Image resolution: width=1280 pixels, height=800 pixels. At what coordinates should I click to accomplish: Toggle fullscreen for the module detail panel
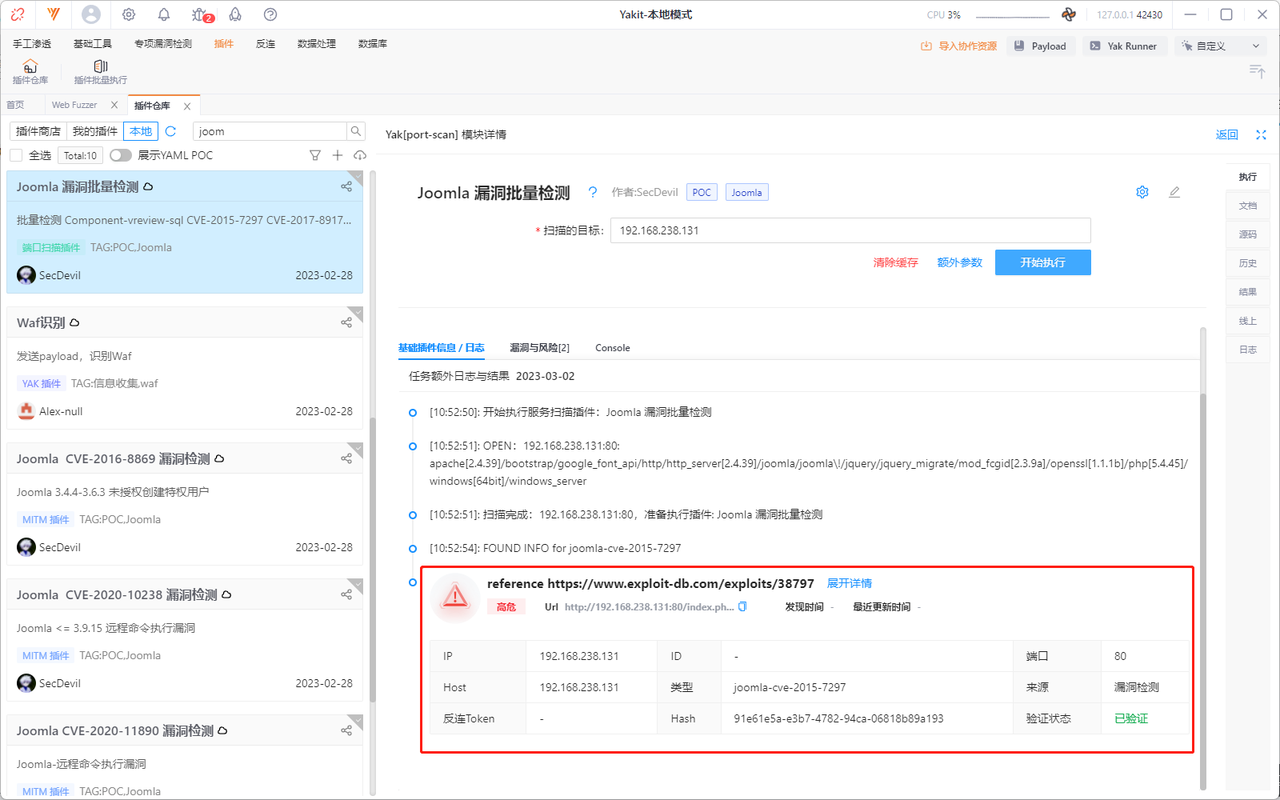pos(1261,135)
